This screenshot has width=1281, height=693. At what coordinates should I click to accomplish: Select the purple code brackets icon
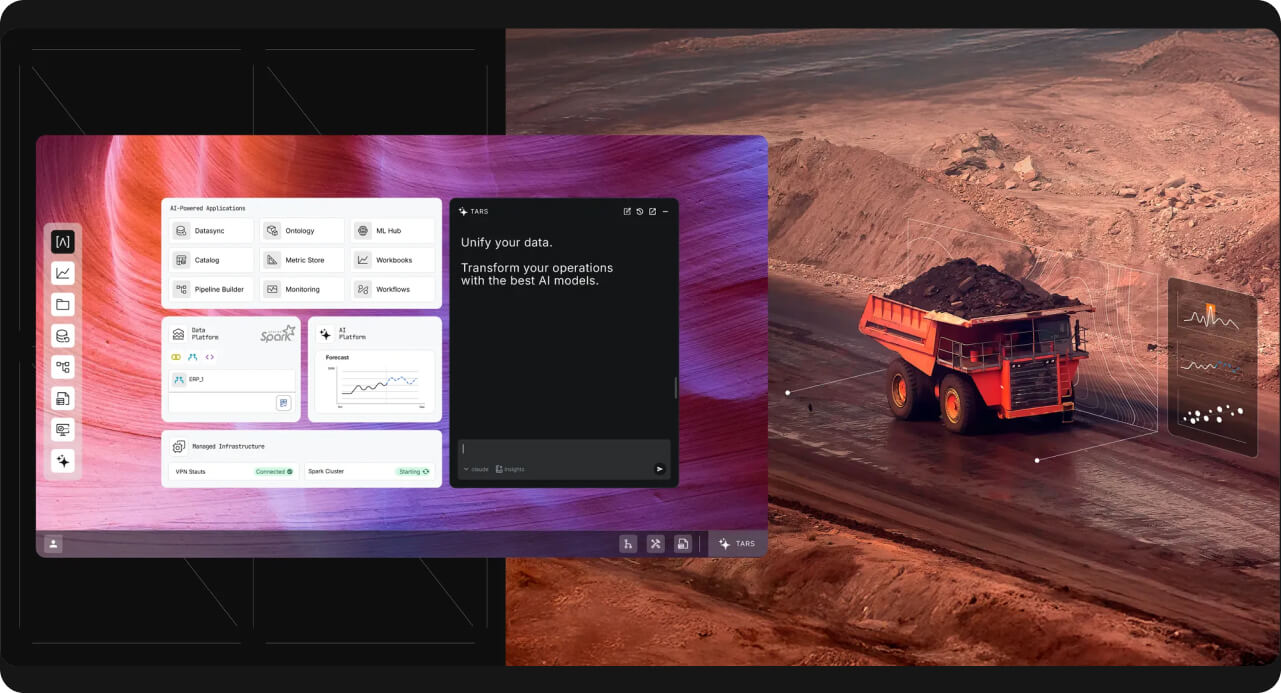[x=210, y=357]
